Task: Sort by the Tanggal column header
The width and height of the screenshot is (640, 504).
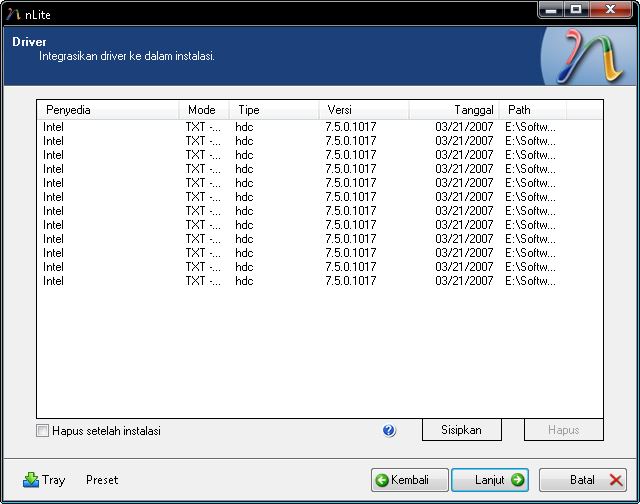Action: point(454,110)
